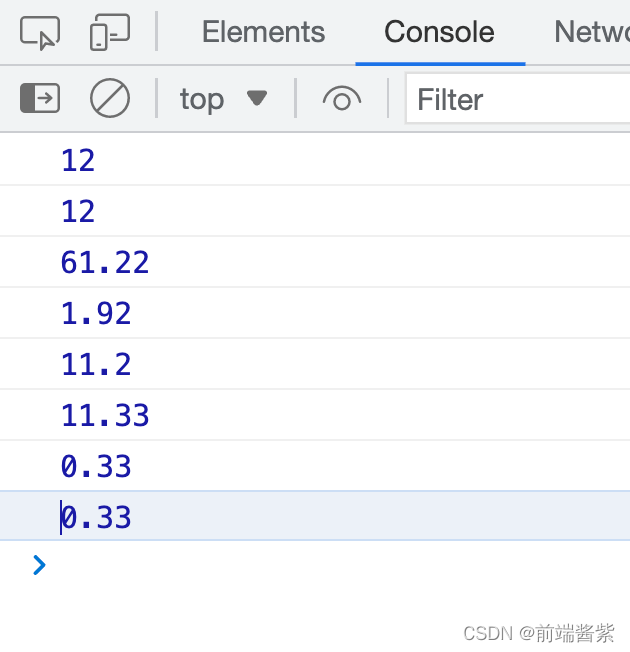Screen dimensions: 630x652
Task: Switch to the Elements tab
Action: coord(263,32)
